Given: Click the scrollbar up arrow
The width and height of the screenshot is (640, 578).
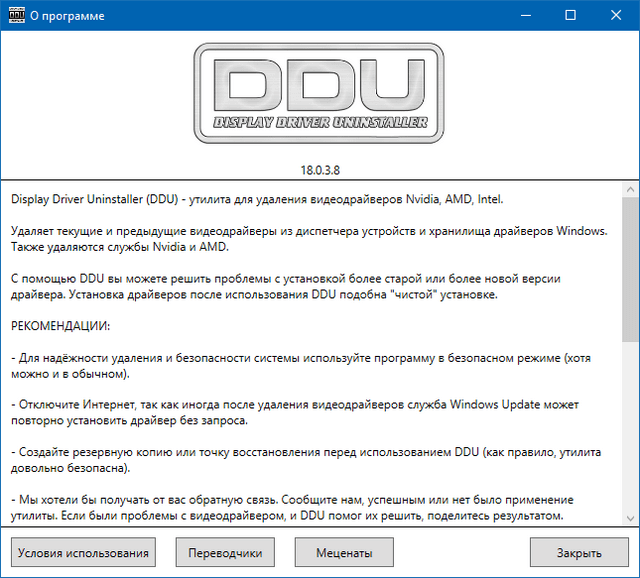Looking at the screenshot, I should [630, 189].
